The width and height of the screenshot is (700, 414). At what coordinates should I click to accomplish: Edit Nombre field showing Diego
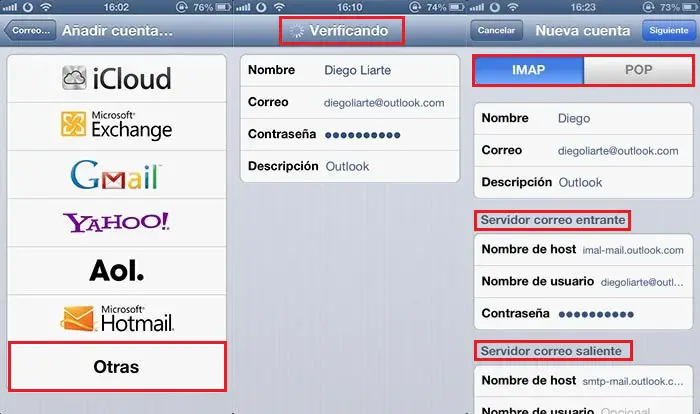pyautogui.click(x=583, y=118)
